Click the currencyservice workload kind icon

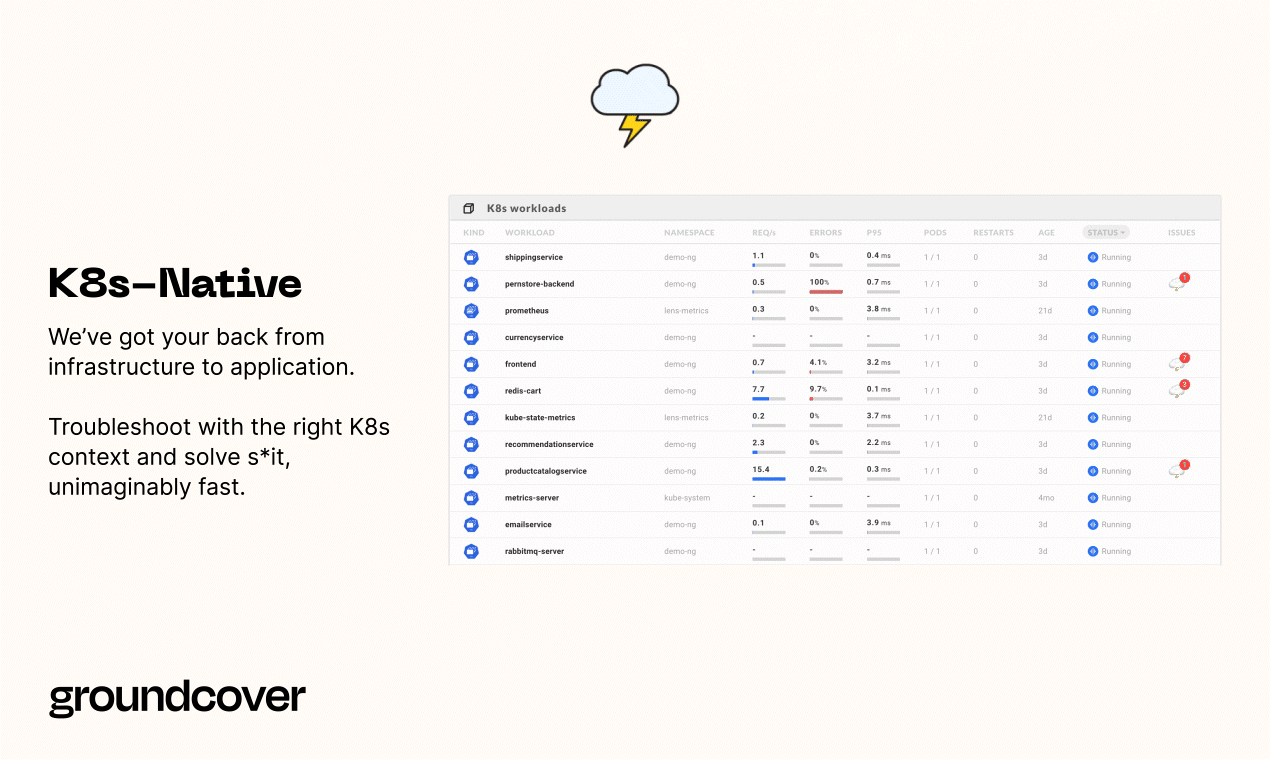pos(471,337)
